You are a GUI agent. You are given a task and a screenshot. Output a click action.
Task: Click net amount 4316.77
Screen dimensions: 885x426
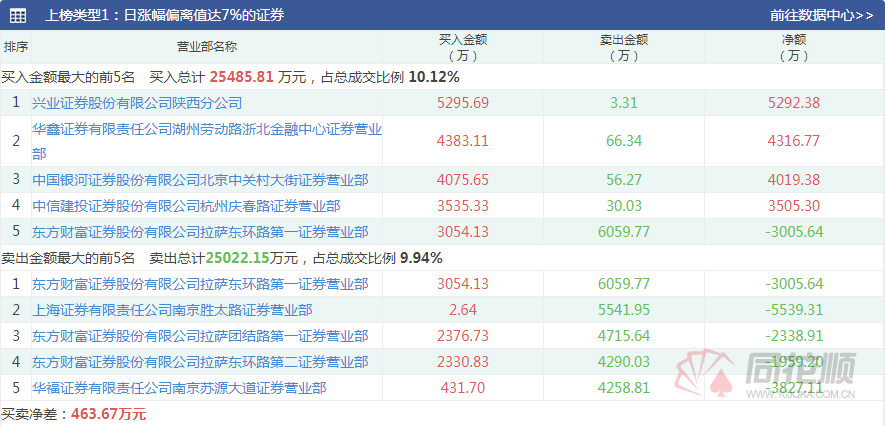pos(794,141)
